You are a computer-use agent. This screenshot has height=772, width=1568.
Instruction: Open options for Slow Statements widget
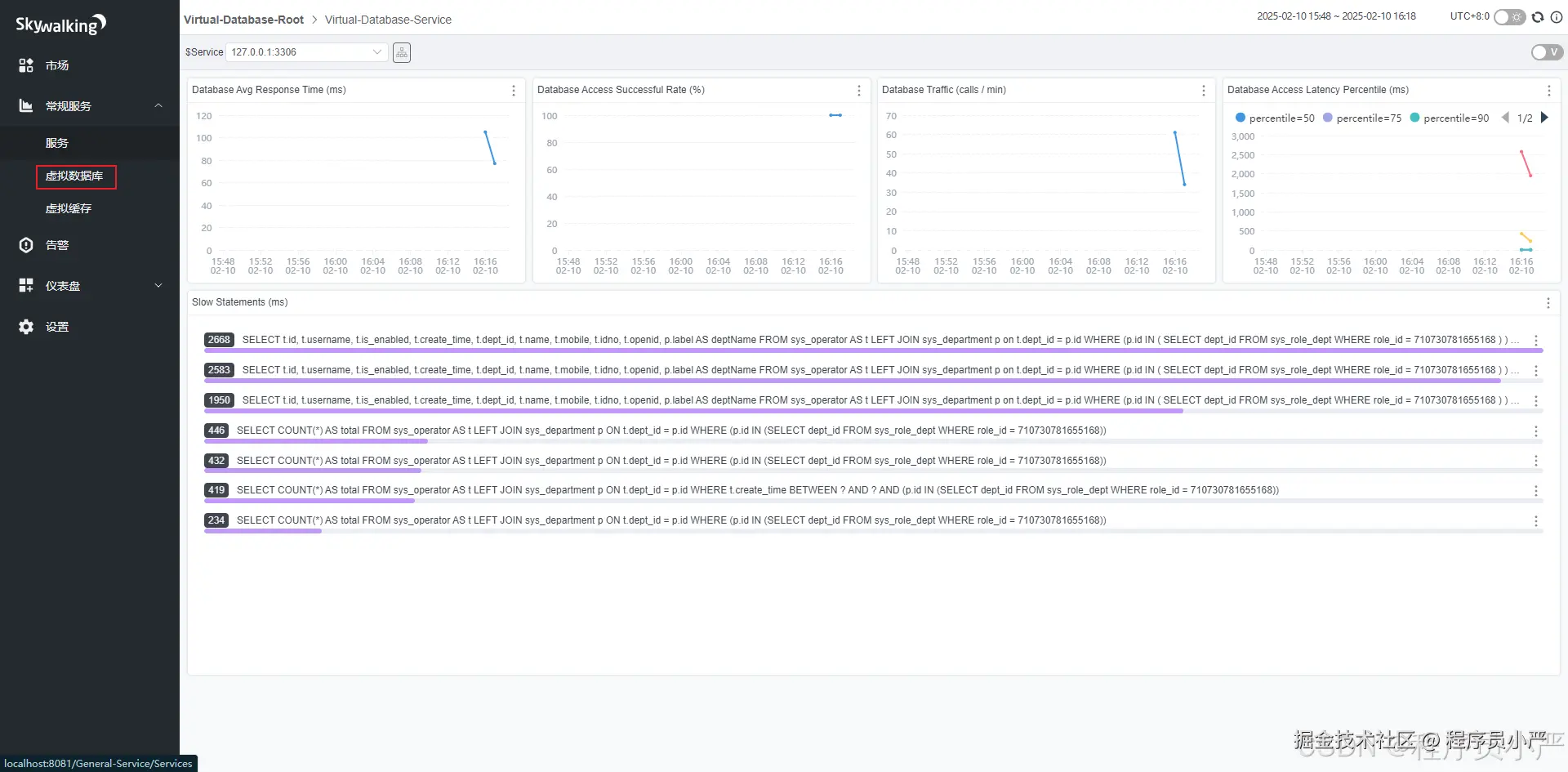1548,303
